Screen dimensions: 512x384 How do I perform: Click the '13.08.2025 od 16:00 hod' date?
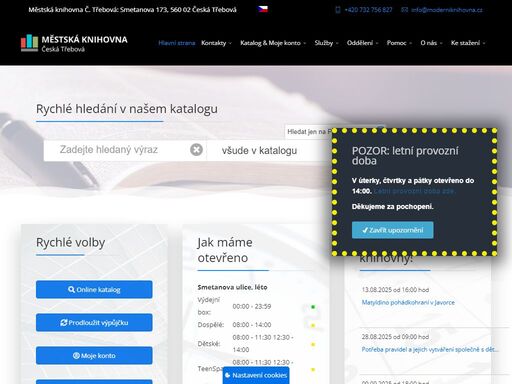pos(395,290)
